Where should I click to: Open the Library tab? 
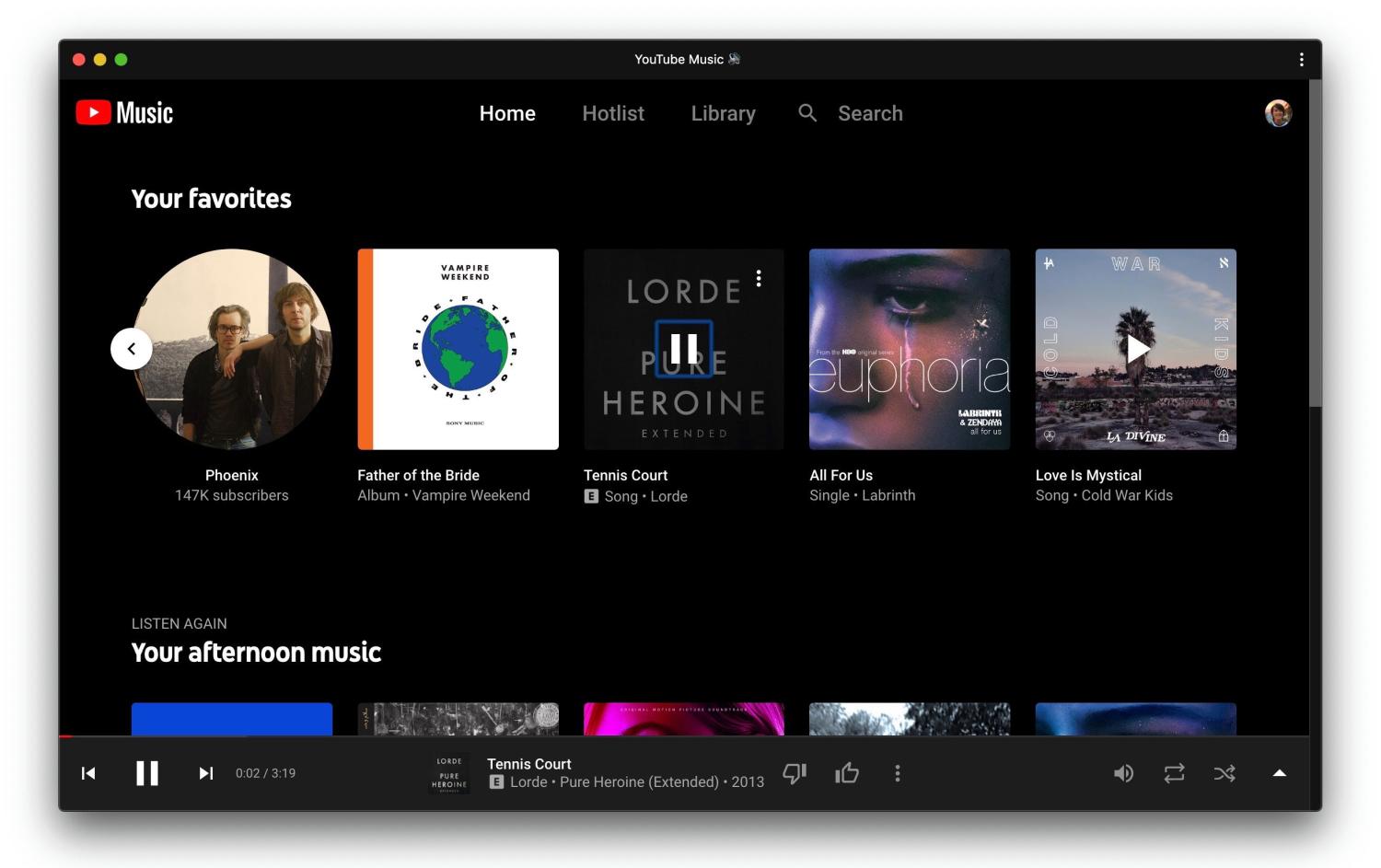tap(723, 113)
